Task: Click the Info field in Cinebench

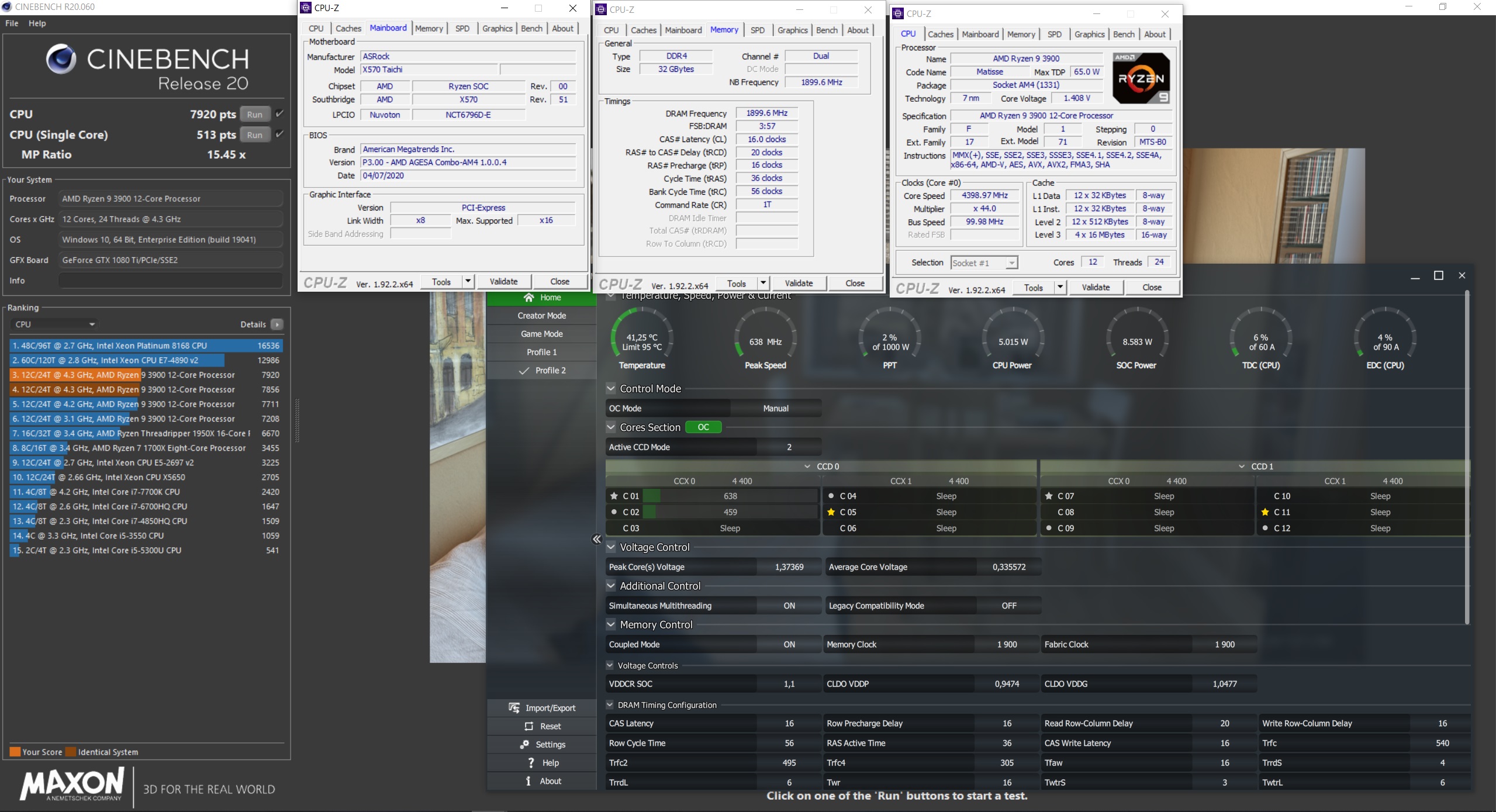Action: (170, 281)
